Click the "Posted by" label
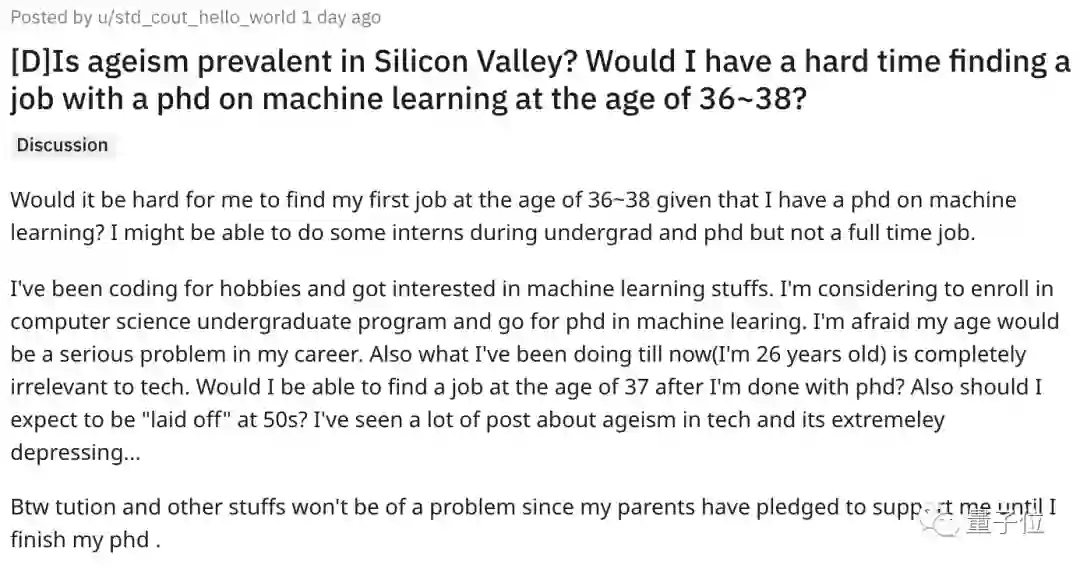The height and width of the screenshot is (569, 1080). 51,17
